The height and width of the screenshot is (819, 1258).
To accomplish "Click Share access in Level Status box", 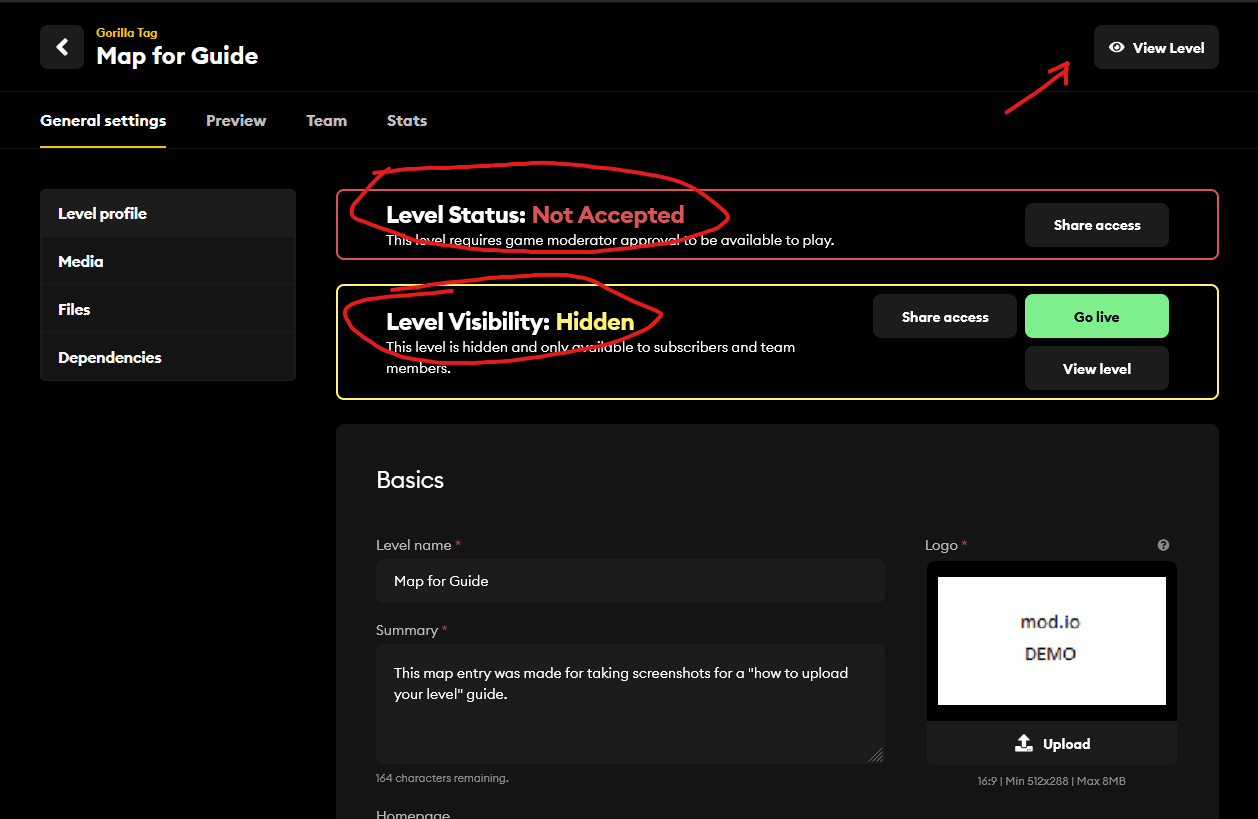I will pyautogui.click(x=1096, y=225).
